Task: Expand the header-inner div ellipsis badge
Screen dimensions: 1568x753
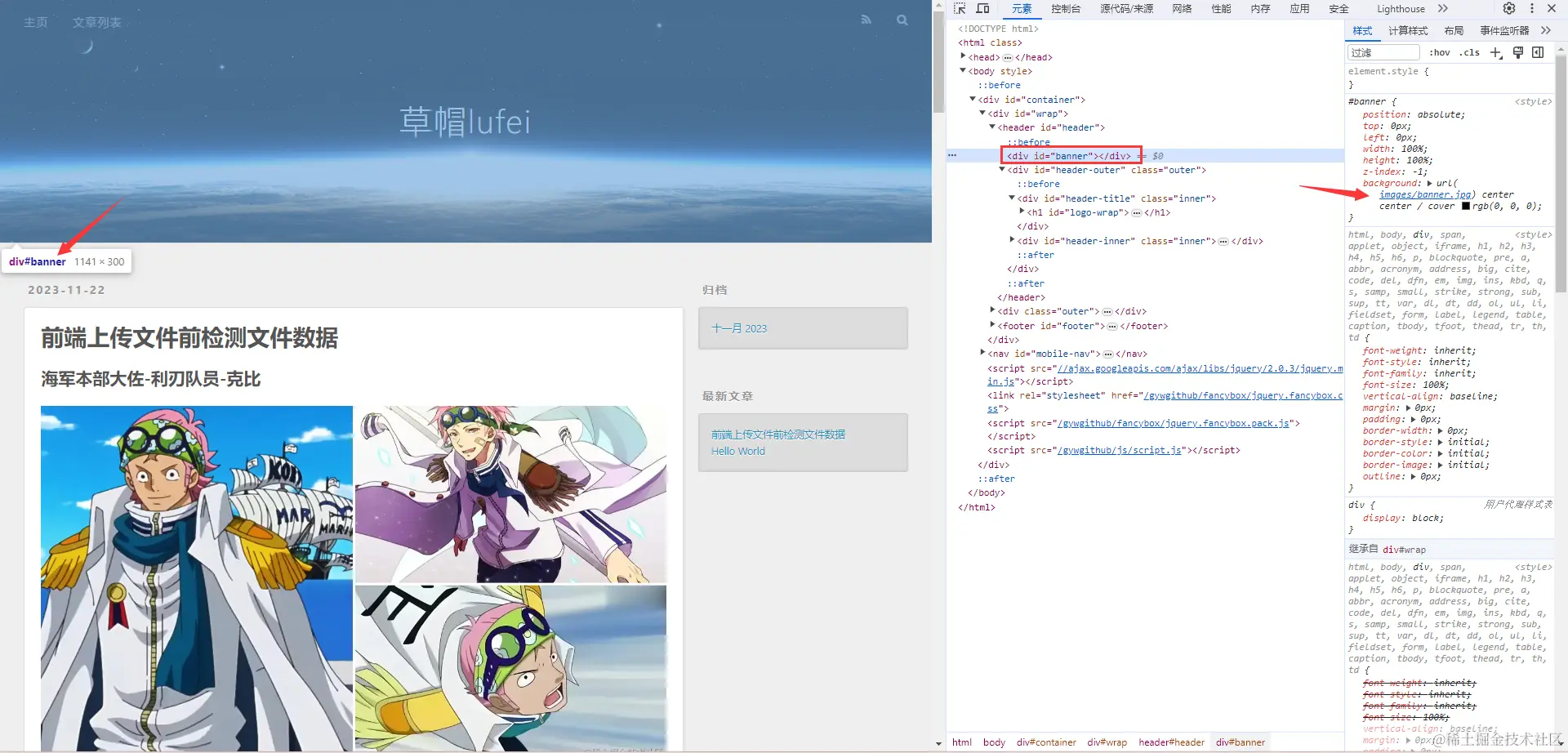Action: tap(1223, 241)
